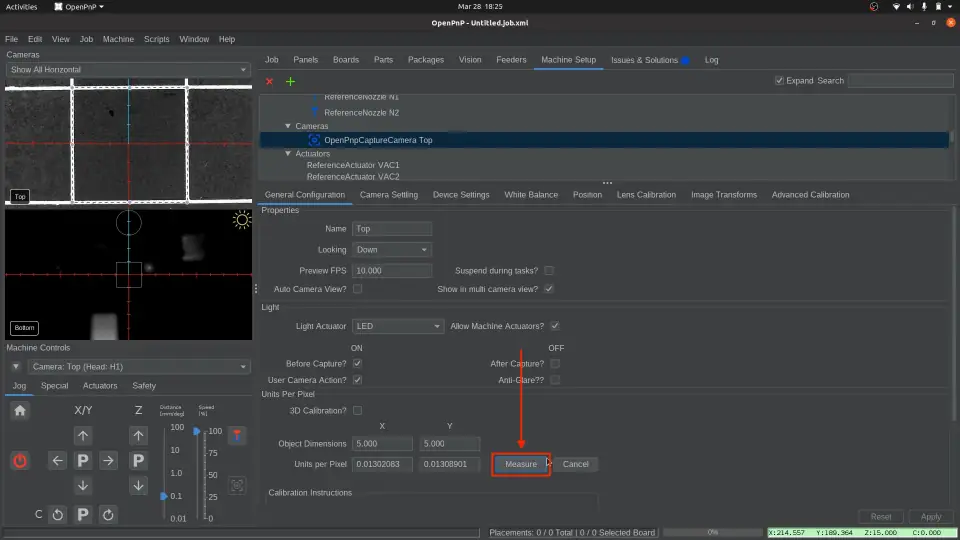
Task: Click the red X delete icon
Action: click(269, 81)
